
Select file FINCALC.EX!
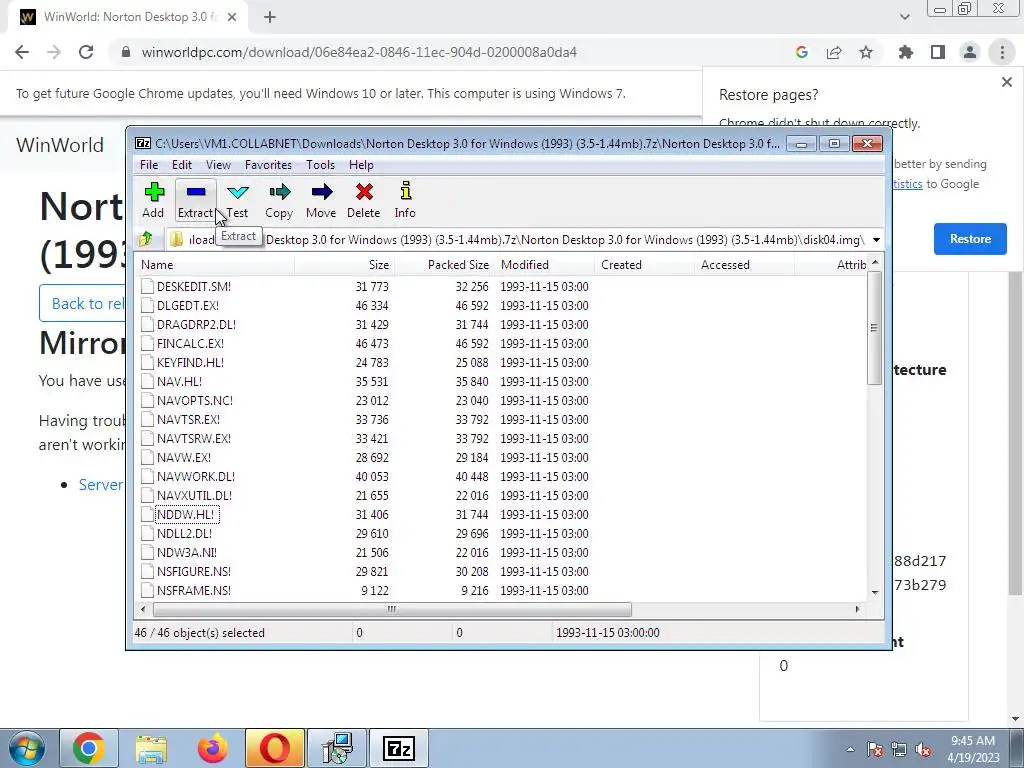click(190, 344)
